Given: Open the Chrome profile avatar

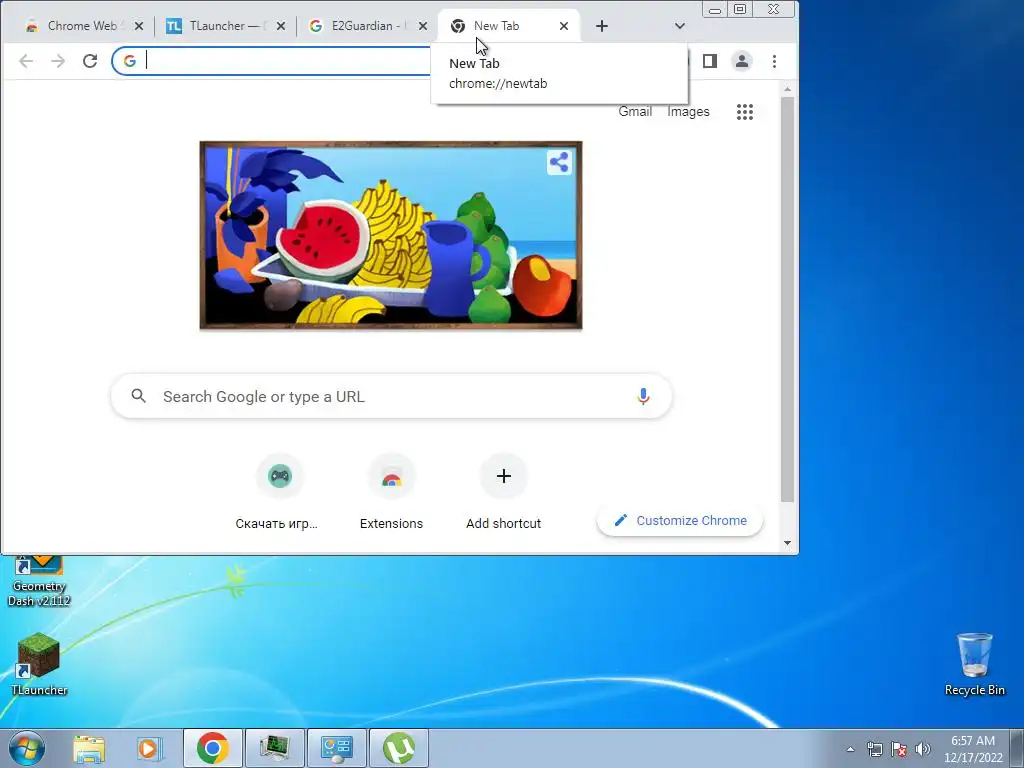Looking at the screenshot, I should point(742,61).
